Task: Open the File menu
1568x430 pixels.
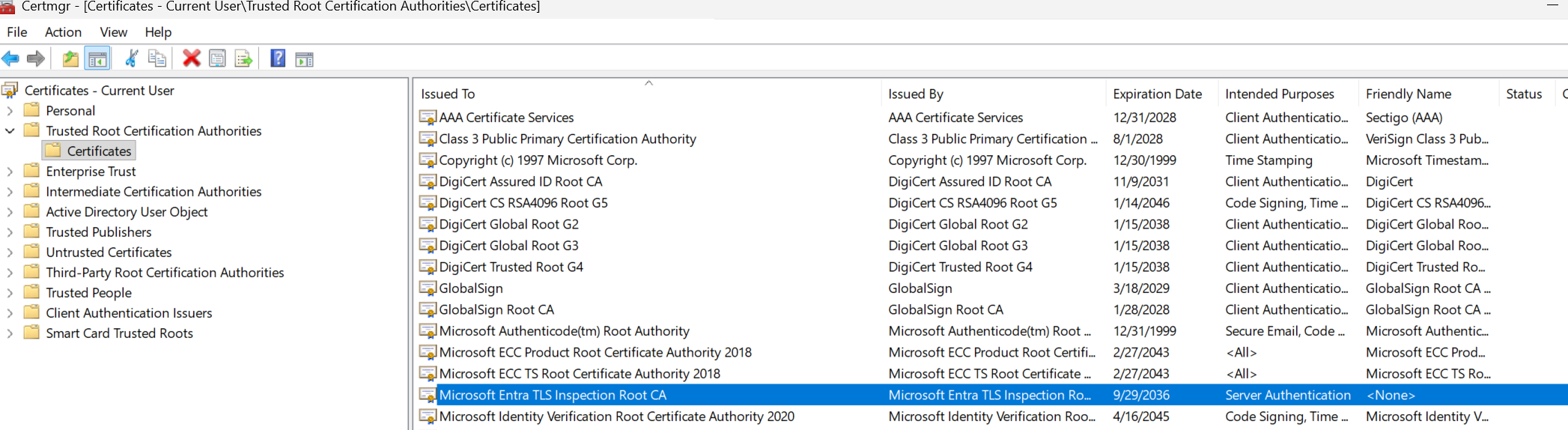Action: point(17,32)
